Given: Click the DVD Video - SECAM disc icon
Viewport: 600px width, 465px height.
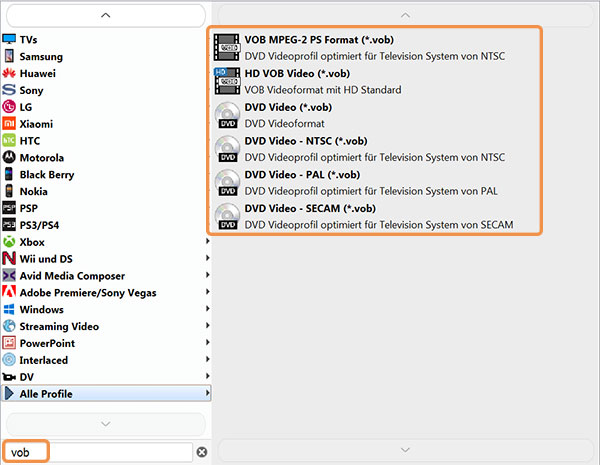Looking at the screenshot, I should coord(227,216).
